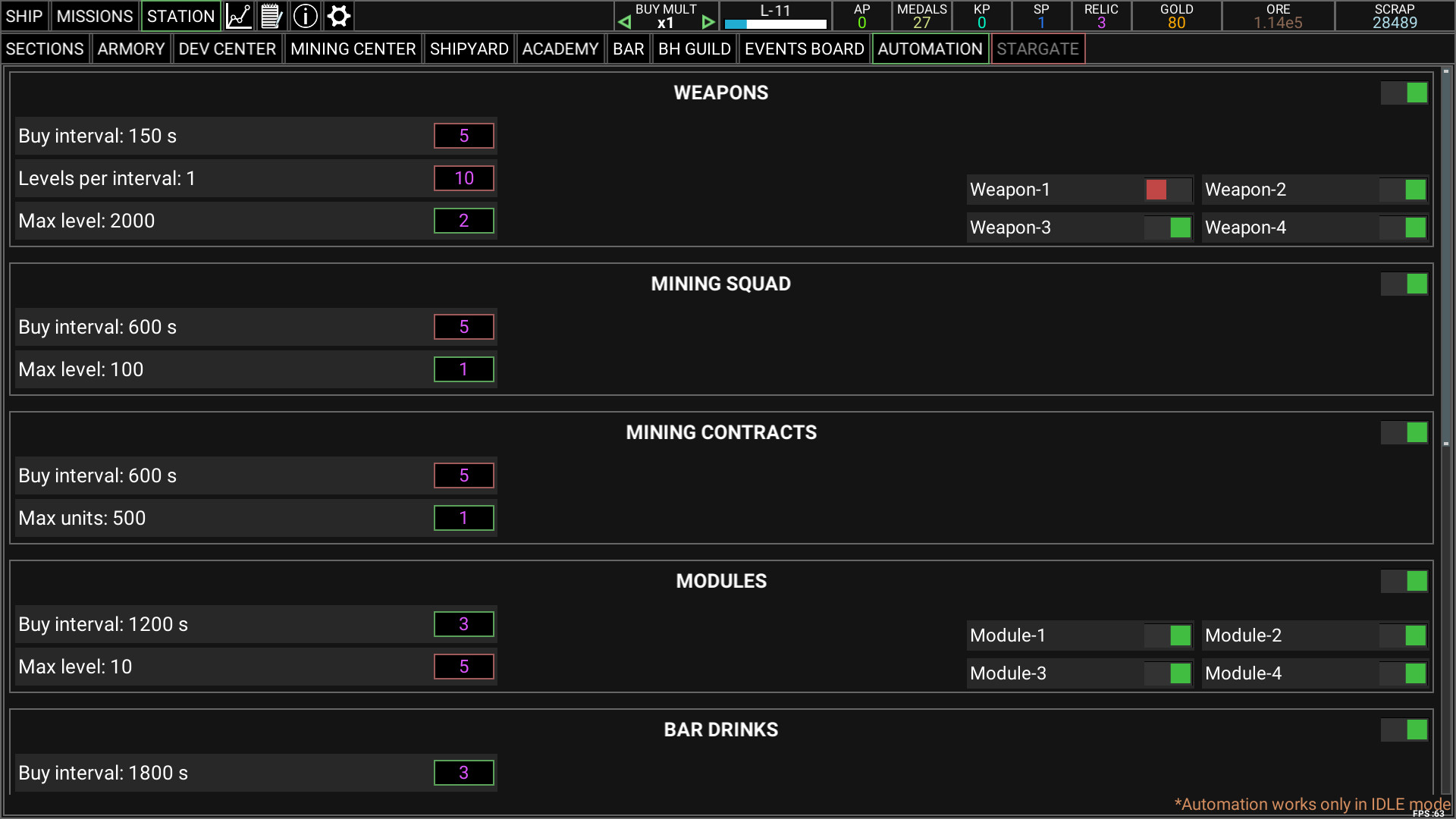The image size is (1456, 819).
Task: Open the info panel icon
Action: [x=305, y=16]
